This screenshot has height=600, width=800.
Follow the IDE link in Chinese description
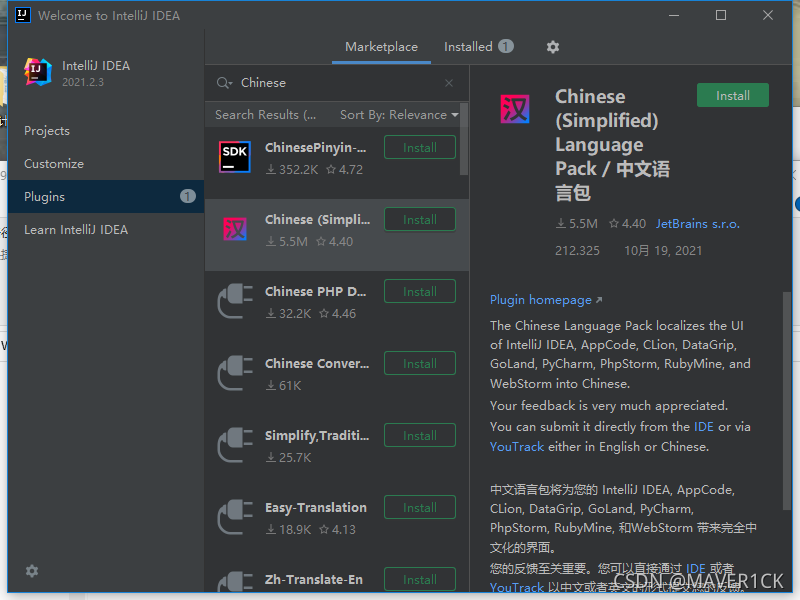click(696, 568)
